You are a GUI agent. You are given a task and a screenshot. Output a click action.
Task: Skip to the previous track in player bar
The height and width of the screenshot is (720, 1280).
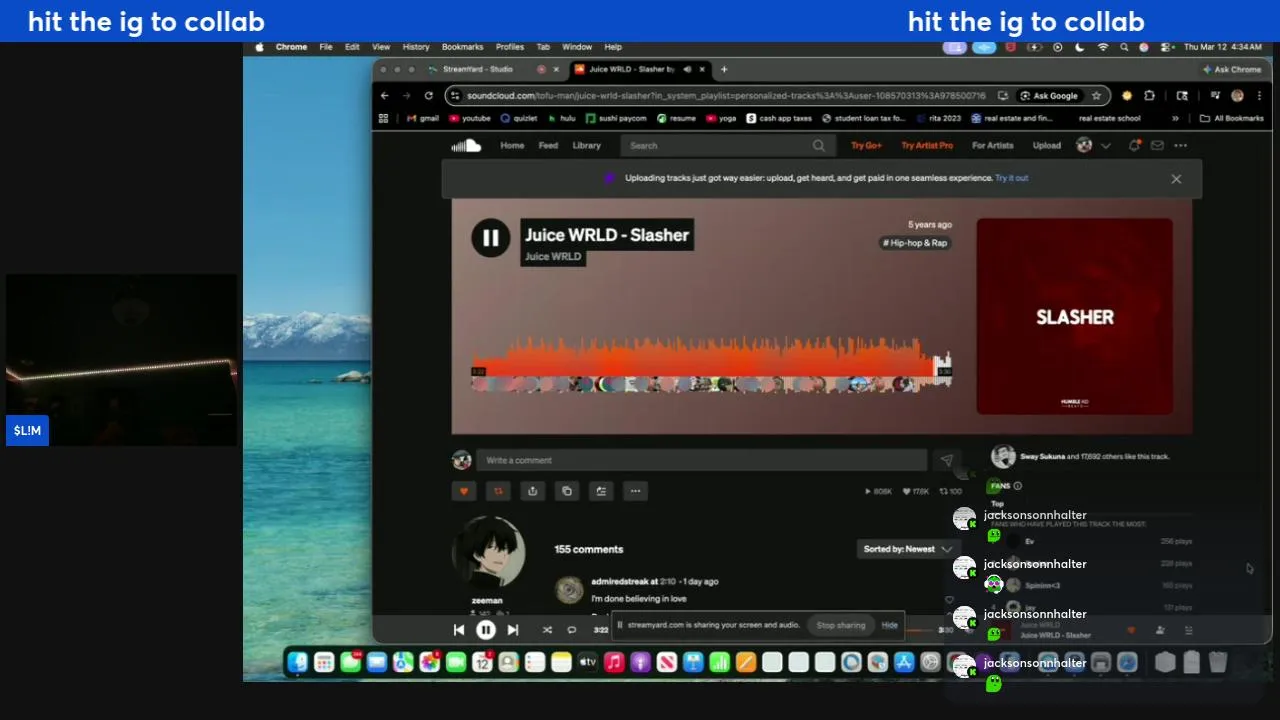[x=459, y=630]
